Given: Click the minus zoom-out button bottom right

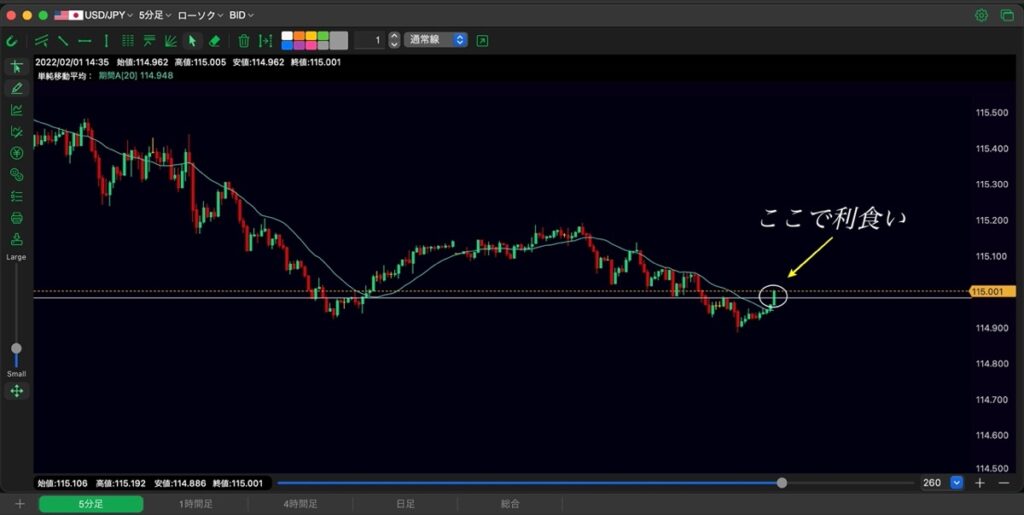Looking at the screenshot, I should 1004,483.
